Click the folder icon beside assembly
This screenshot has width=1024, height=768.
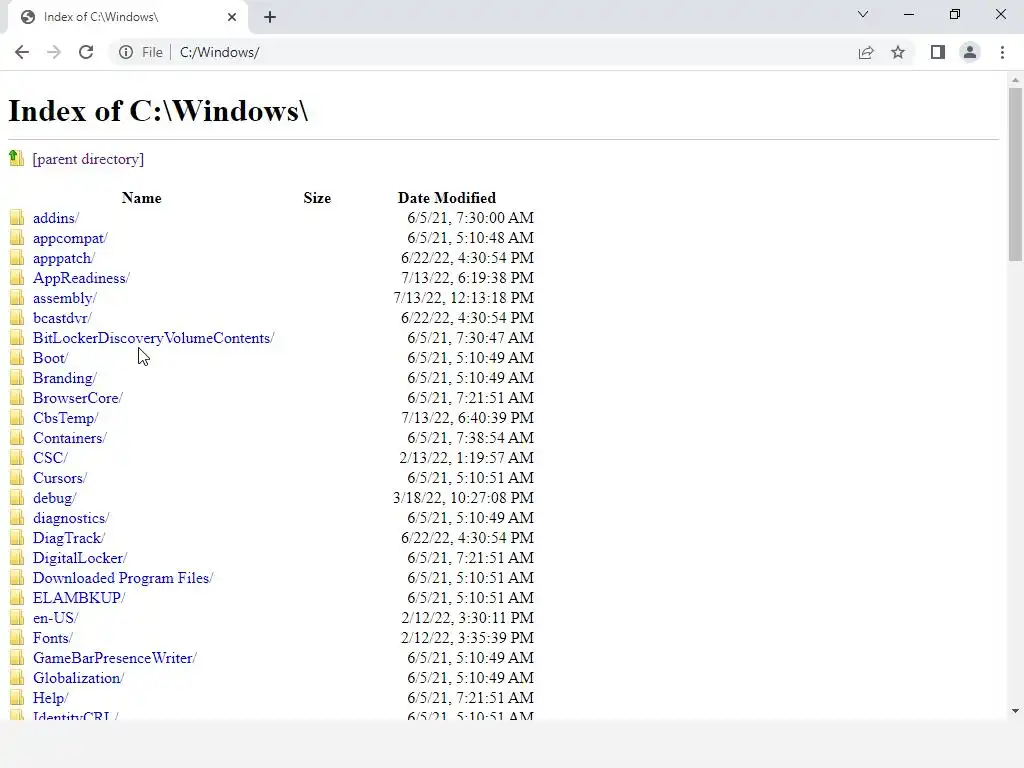click(17, 298)
